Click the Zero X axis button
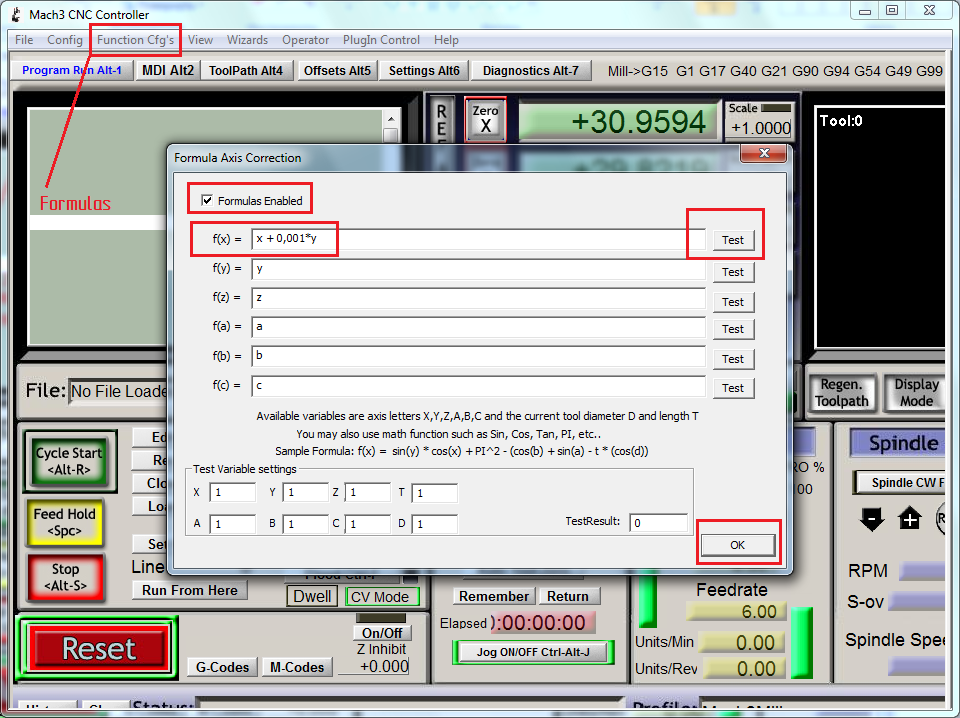The image size is (960, 718). pyautogui.click(x=485, y=119)
